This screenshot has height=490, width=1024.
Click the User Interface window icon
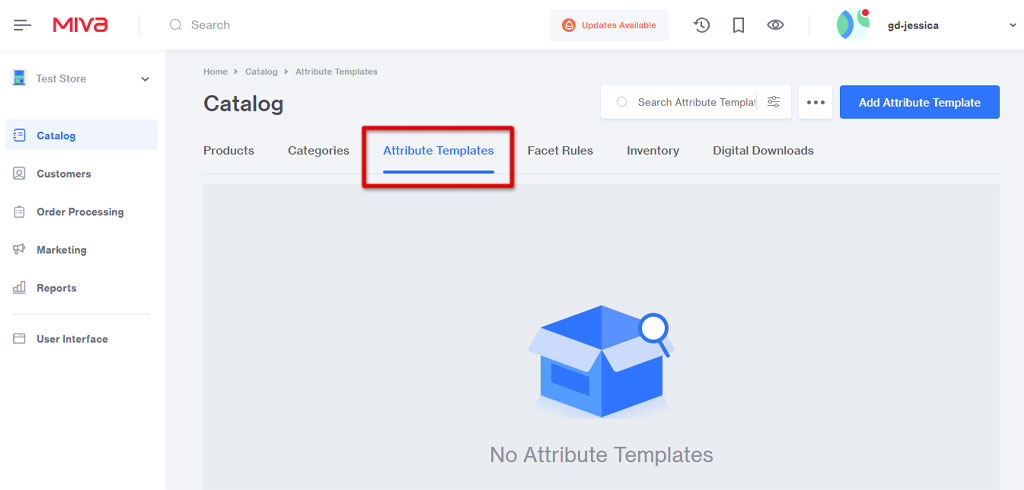click(19, 338)
